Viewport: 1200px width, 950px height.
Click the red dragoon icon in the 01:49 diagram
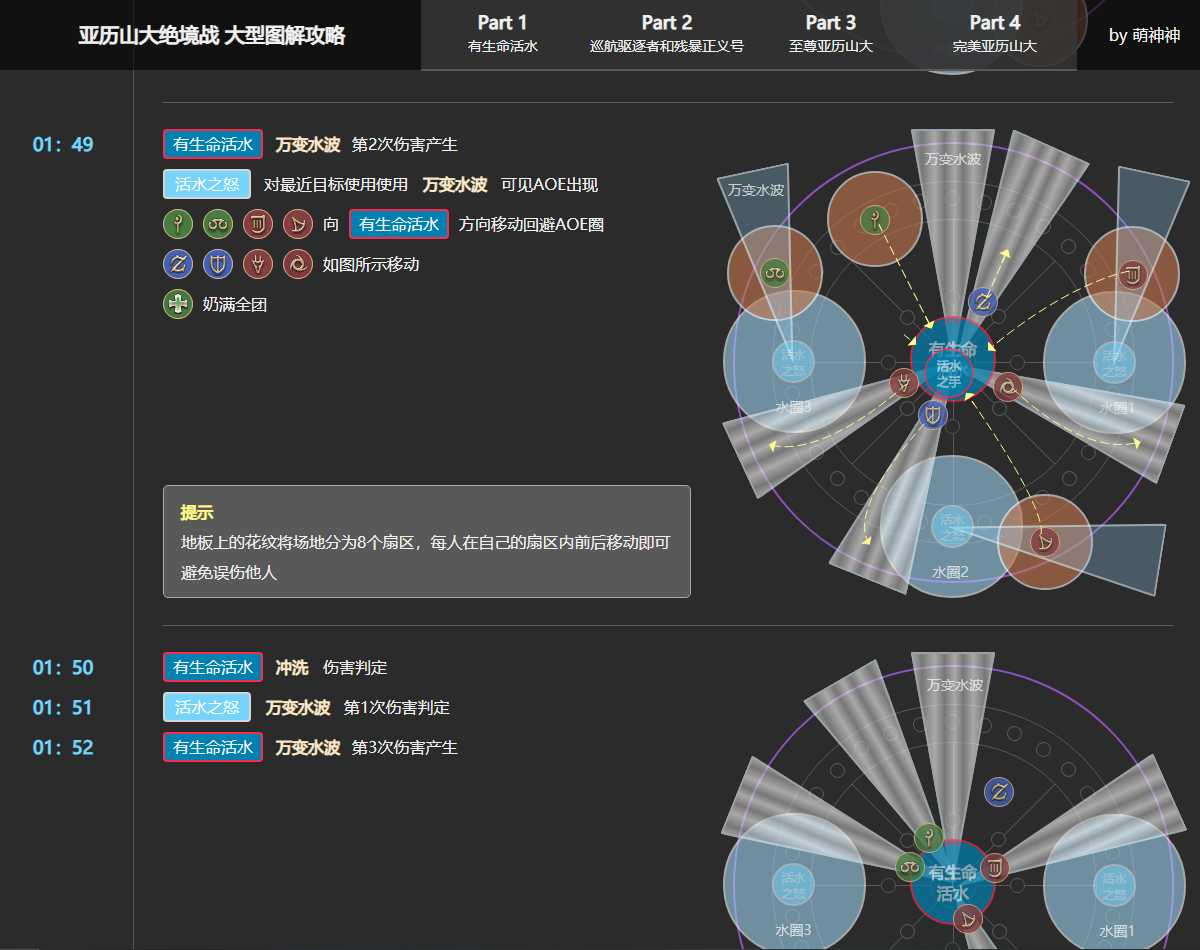coord(904,383)
